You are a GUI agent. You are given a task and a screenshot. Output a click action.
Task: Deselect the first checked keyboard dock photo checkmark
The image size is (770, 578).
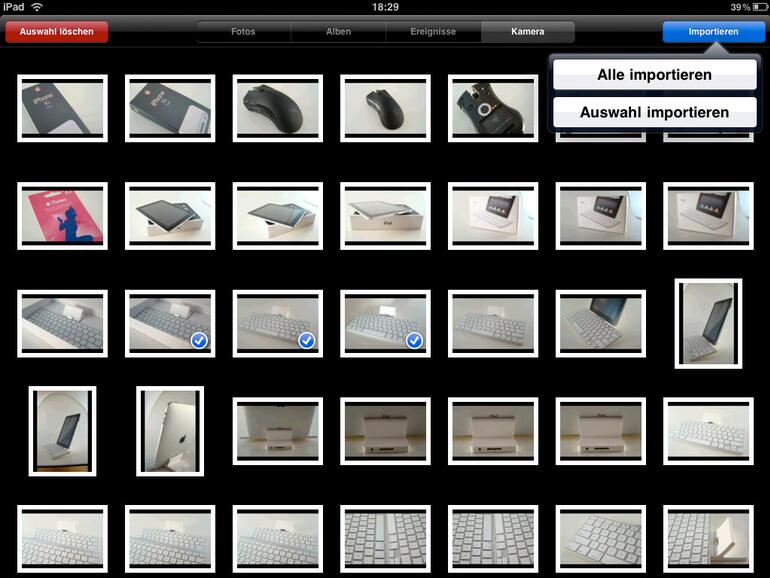[x=199, y=340]
